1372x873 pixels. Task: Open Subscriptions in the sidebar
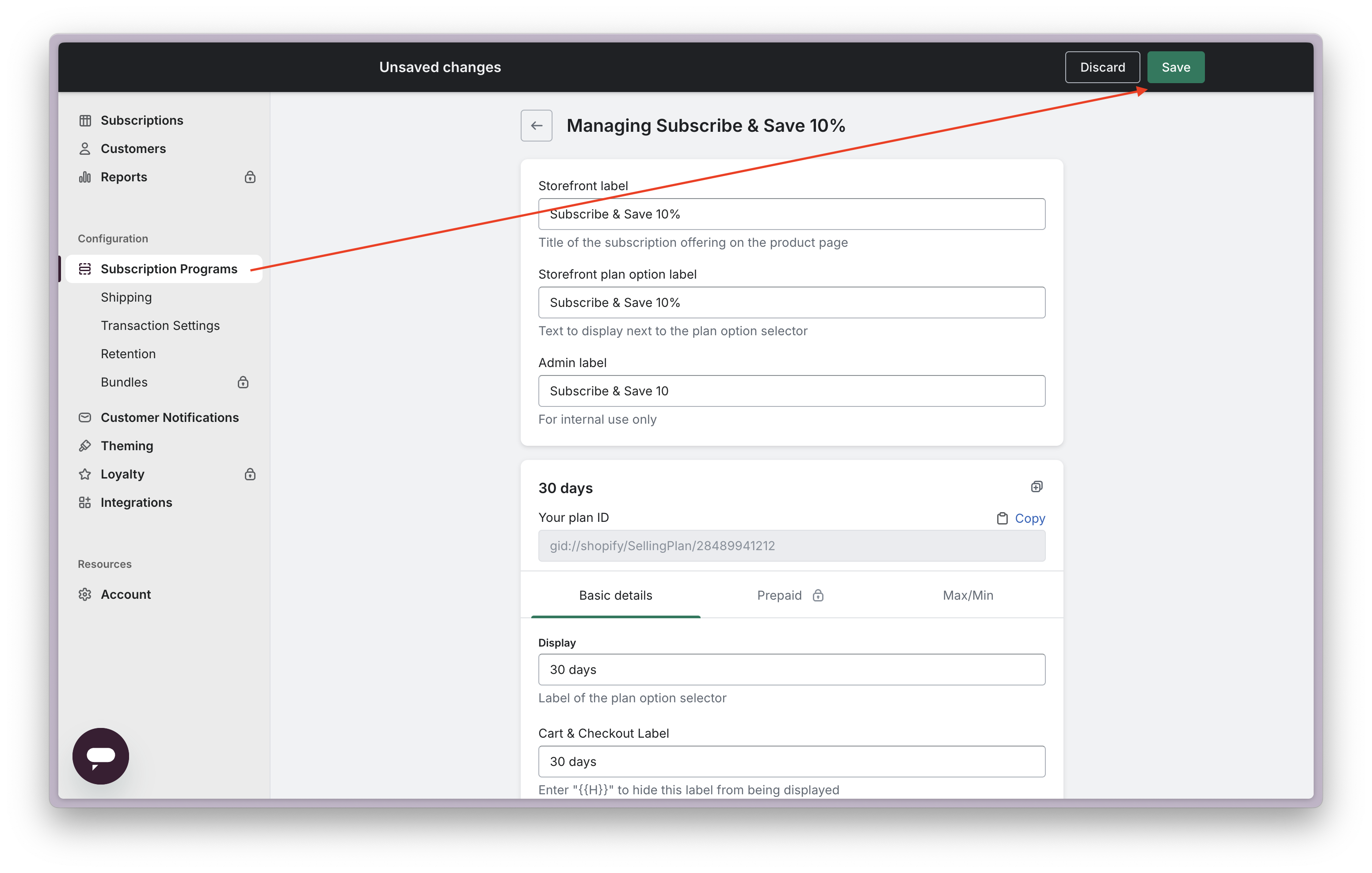point(142,120)
